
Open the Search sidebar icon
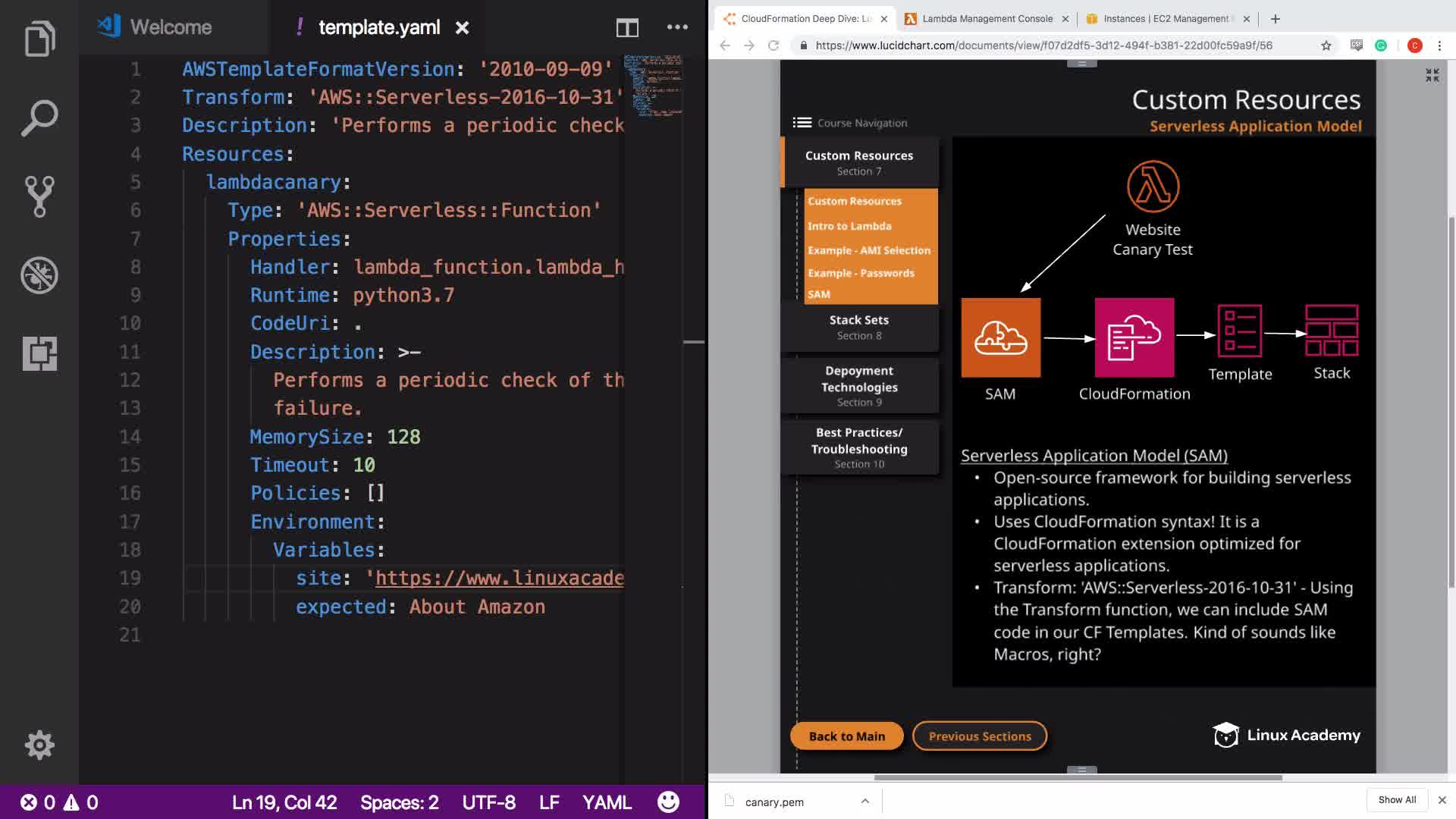(39, 118)
